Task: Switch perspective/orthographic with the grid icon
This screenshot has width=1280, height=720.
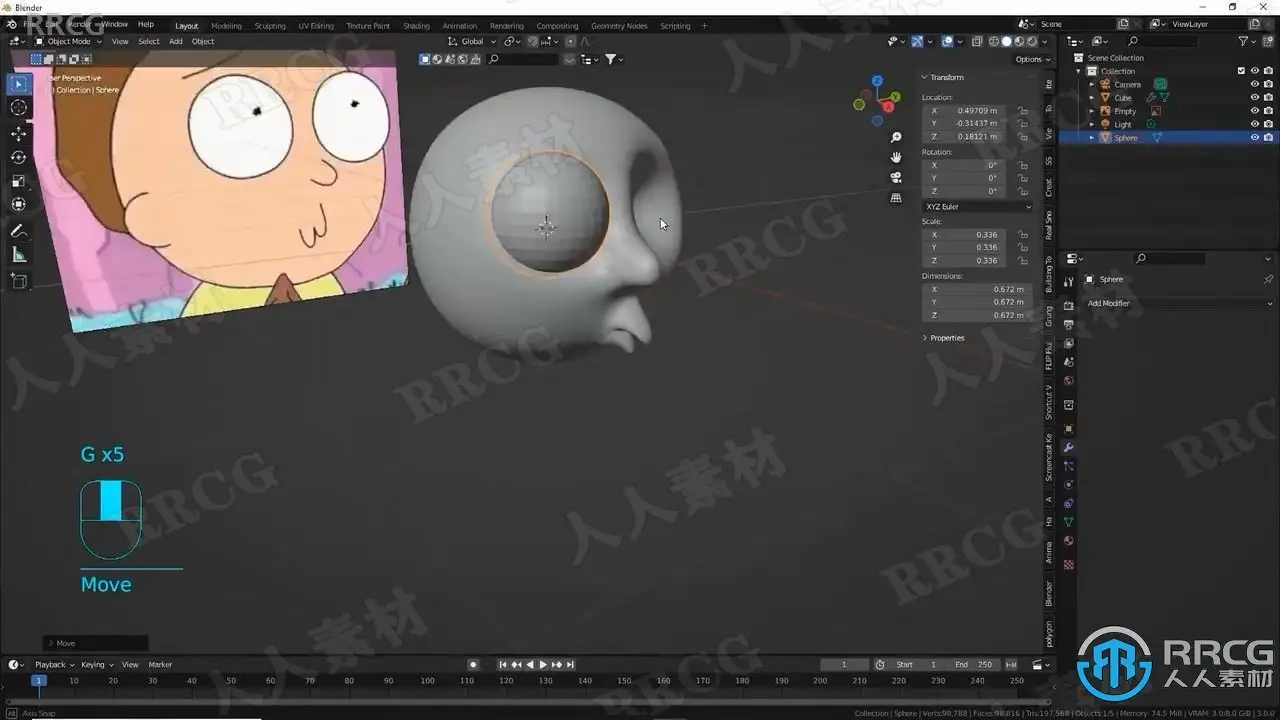Action: 896,198
